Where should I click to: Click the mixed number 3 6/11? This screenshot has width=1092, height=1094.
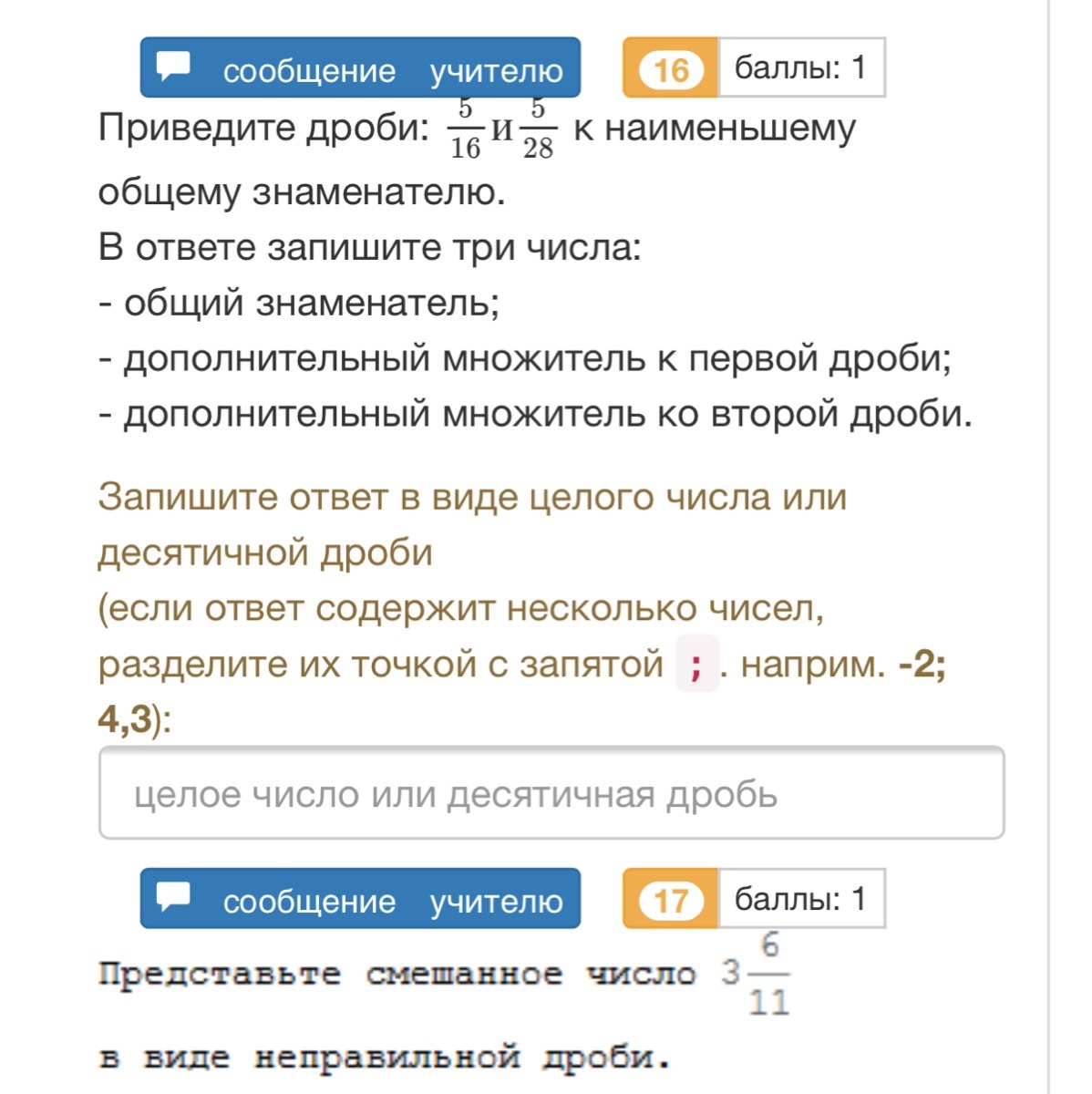(756, 974)
